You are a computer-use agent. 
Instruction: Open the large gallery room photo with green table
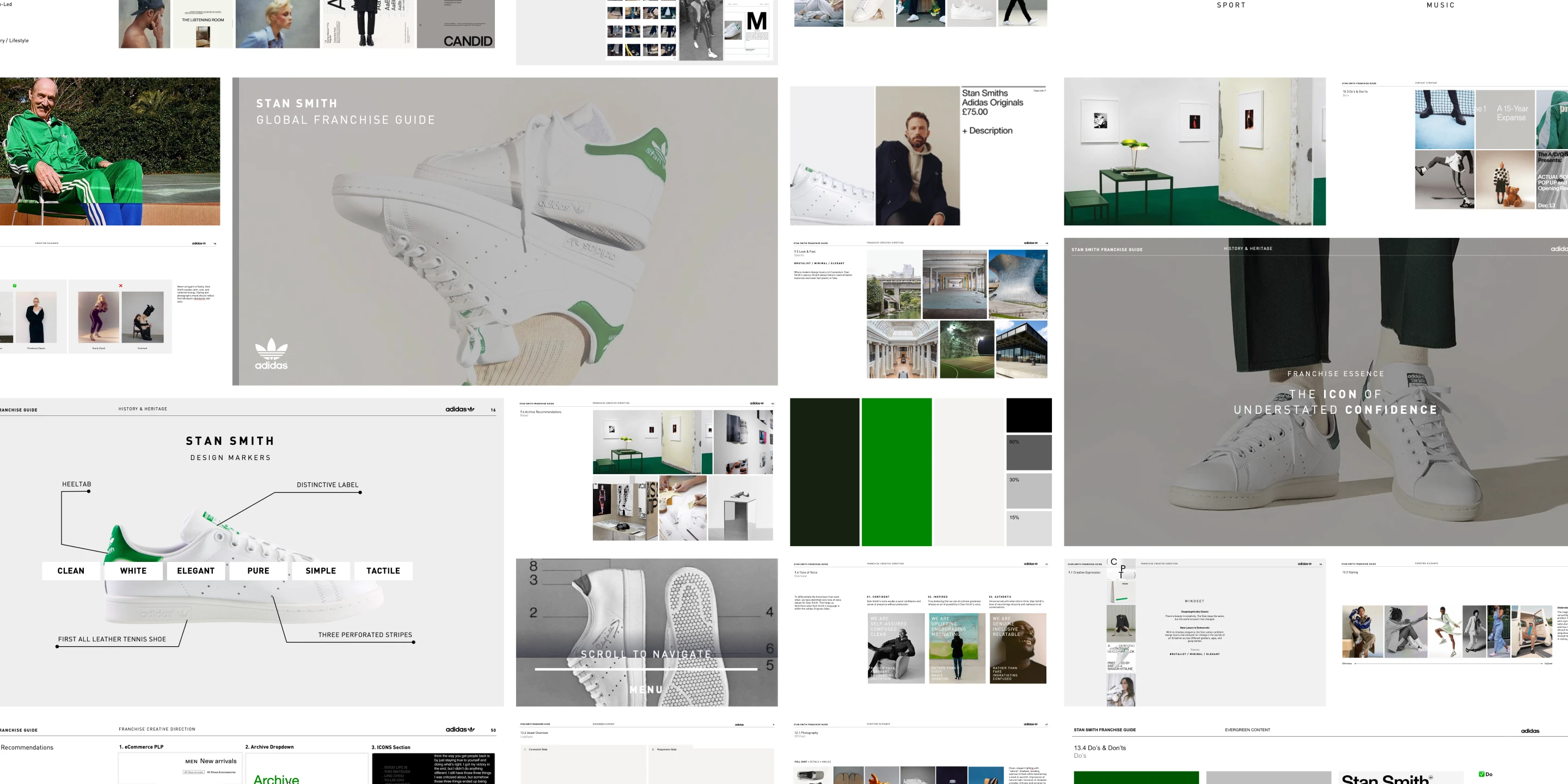[1195, 151]
